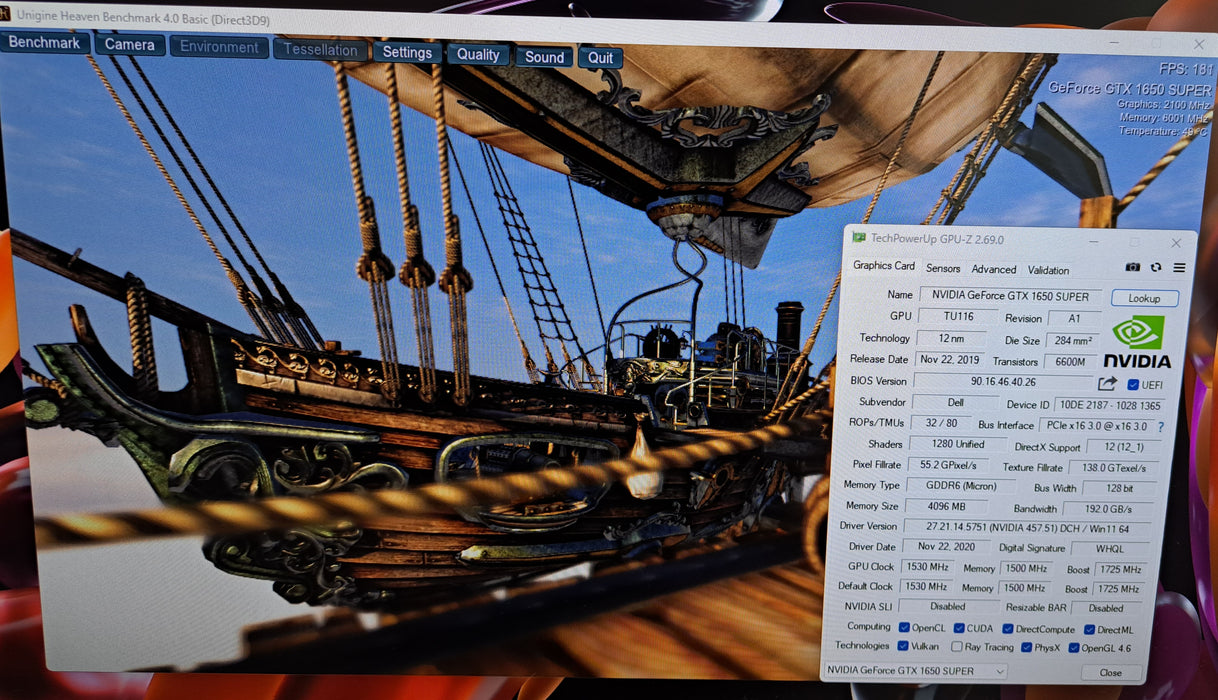Click the Temperature readout in Heaven overlay
The image size is (1218, 700).
(1165, 131)
